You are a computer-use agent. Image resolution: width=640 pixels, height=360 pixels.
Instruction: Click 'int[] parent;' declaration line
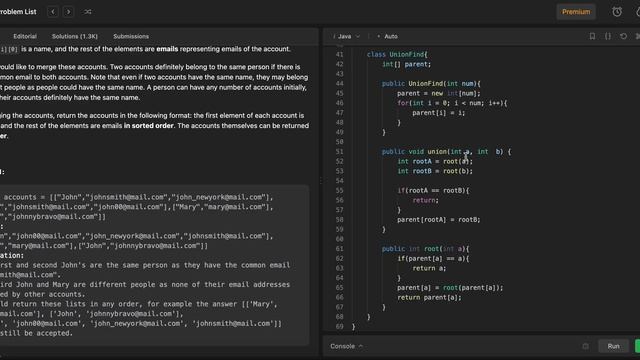click(x=406, y=64)
